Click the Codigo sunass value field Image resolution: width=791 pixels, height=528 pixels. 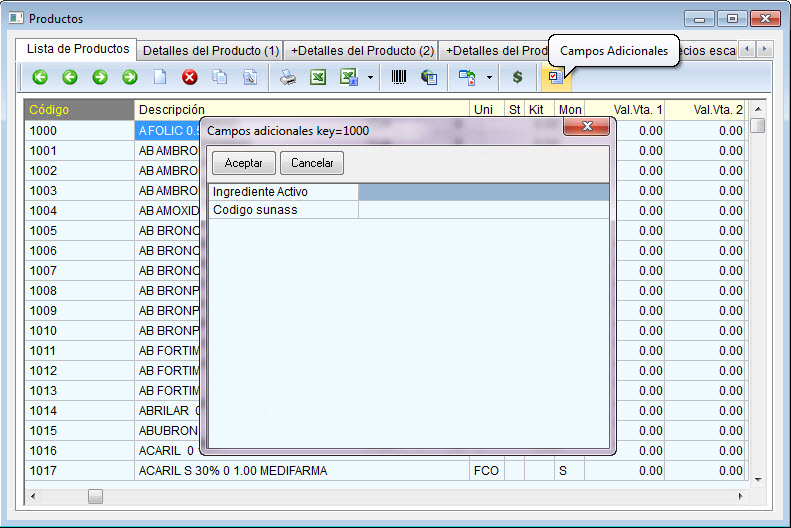483,210
